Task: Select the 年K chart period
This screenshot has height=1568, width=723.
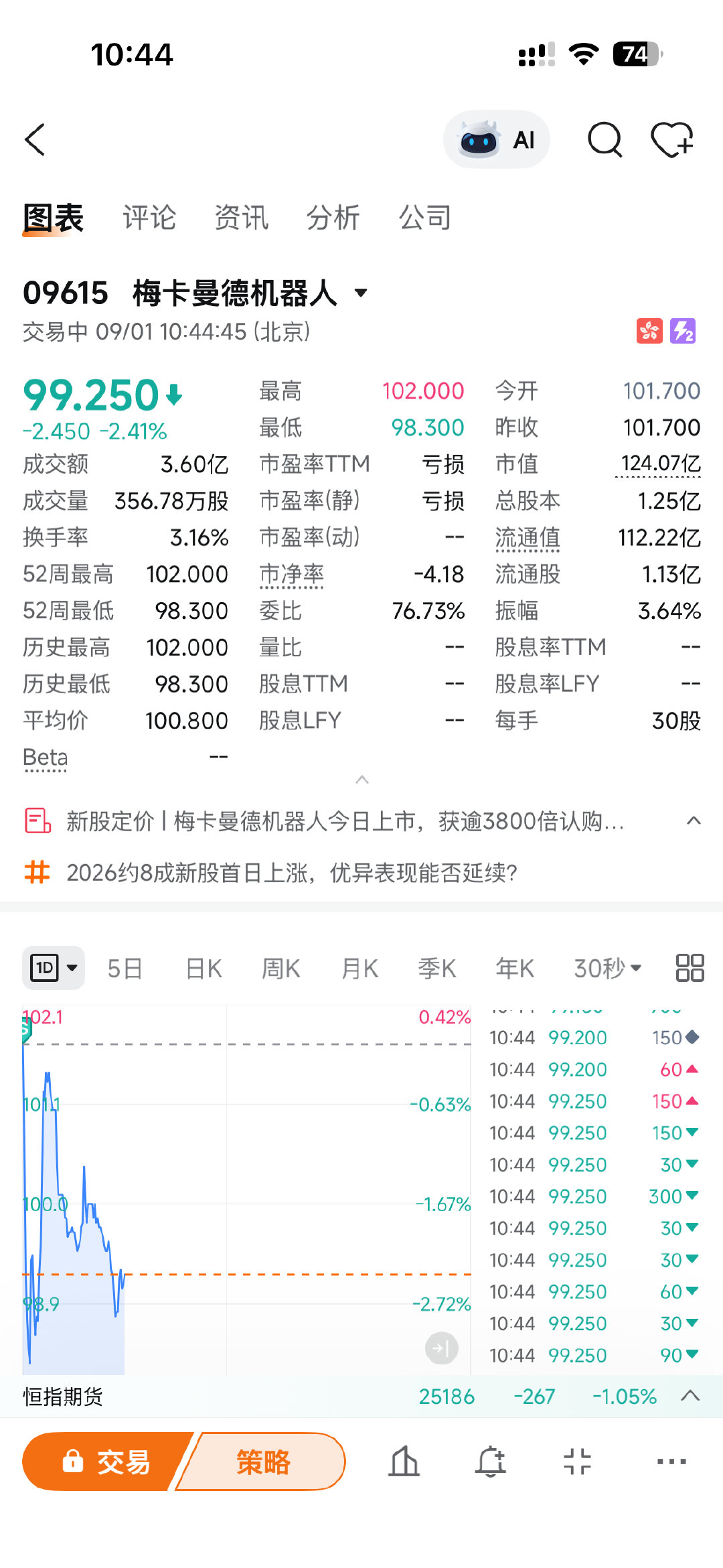Action: (x=515, y=969)
